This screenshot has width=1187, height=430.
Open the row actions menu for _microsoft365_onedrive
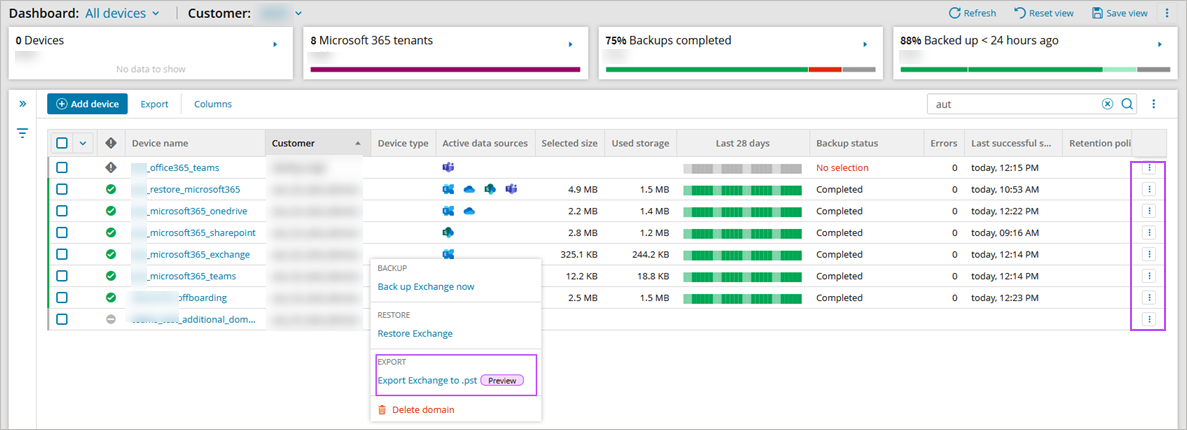coord(1149,211)
